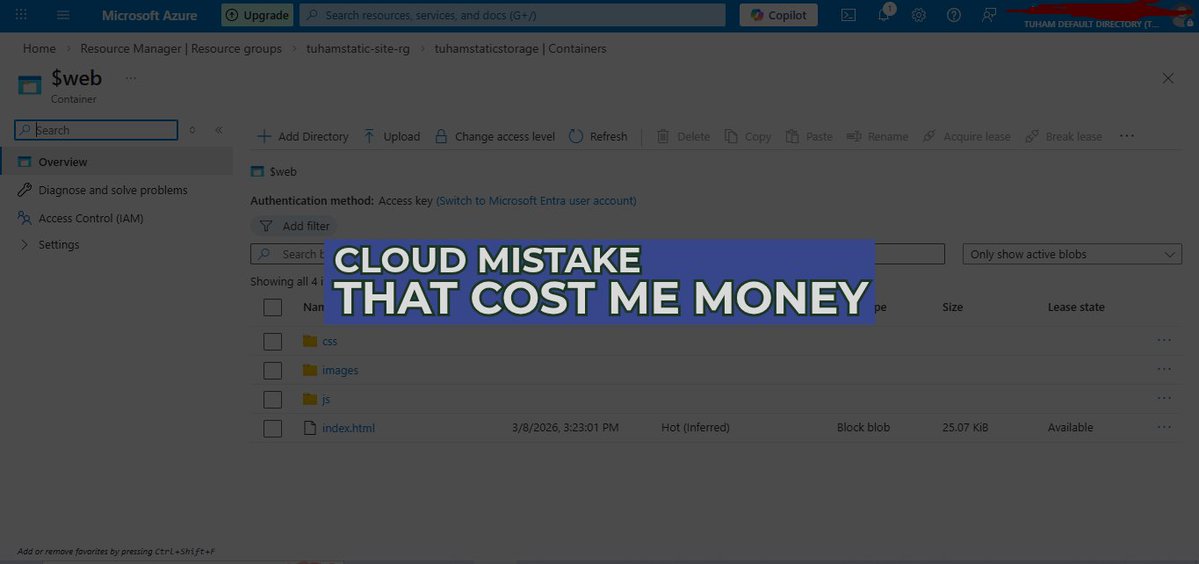Click the 25.07 KiB size cell
This screenshot has width=1199, height=564.
[x=965, y=428]
